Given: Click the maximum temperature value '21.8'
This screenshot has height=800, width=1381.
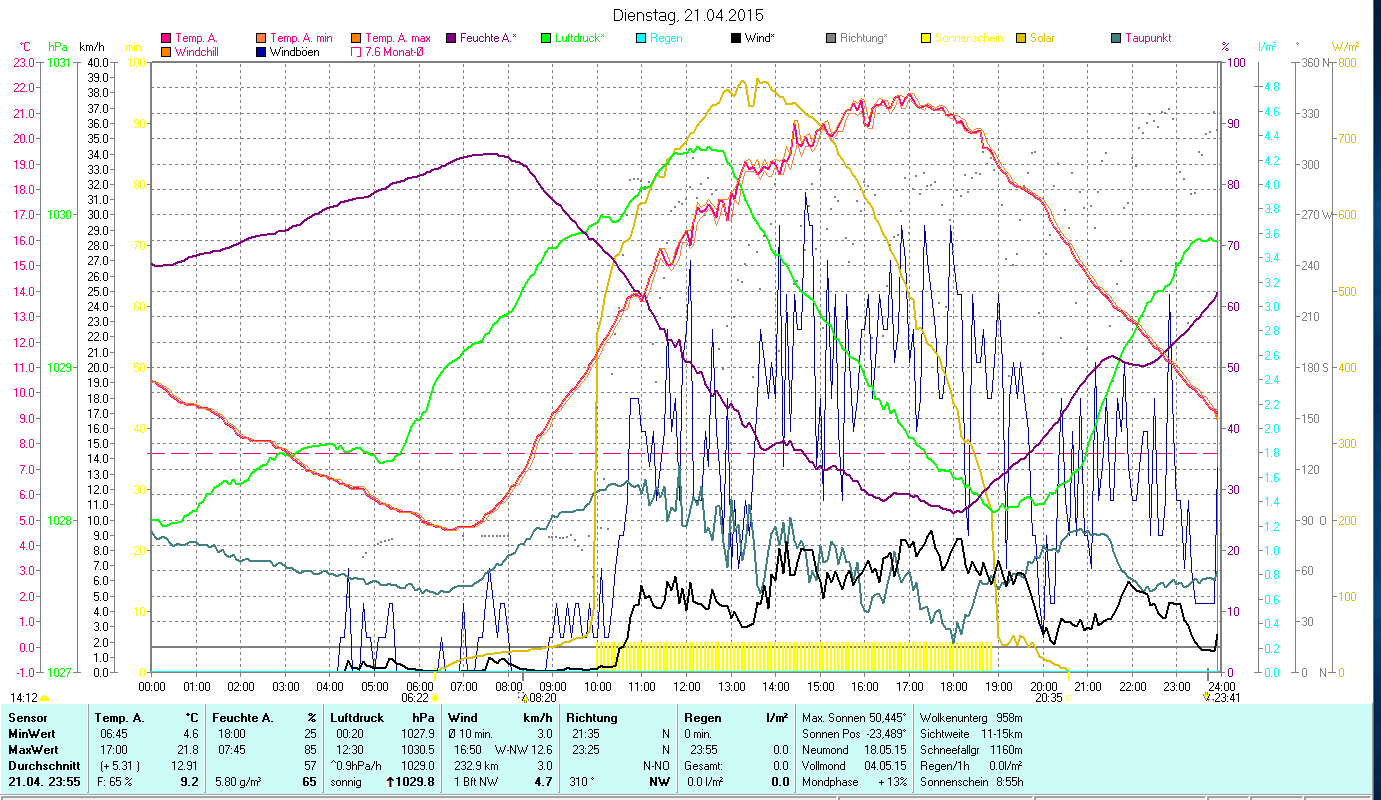Looking at the screenshot, I should 188,749.
